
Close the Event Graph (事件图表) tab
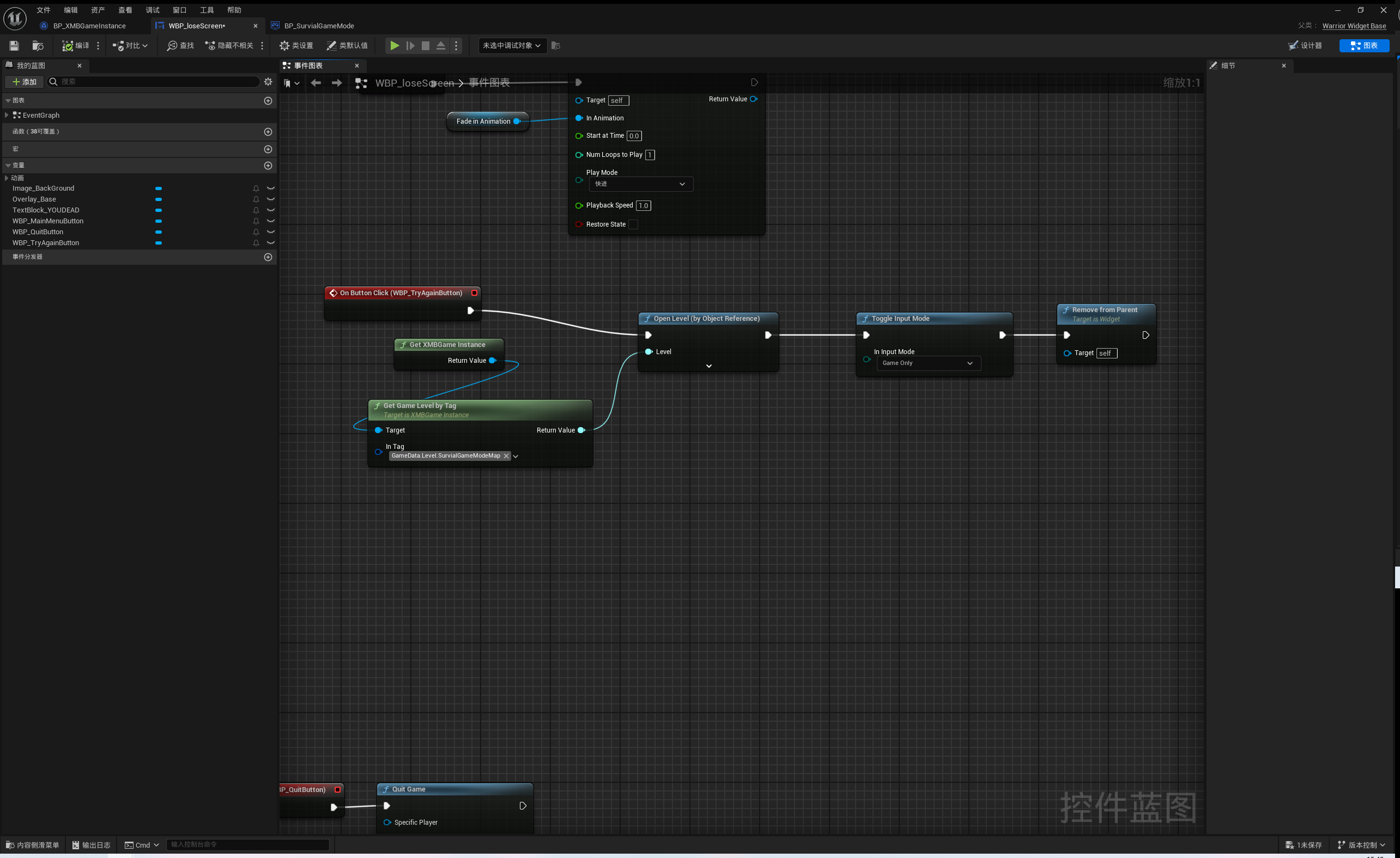point(357,66)
